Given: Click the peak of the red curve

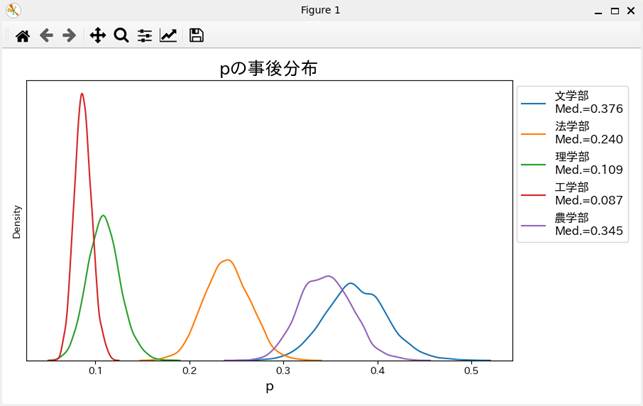Looking at the screenshot, I should click(82, 94).
